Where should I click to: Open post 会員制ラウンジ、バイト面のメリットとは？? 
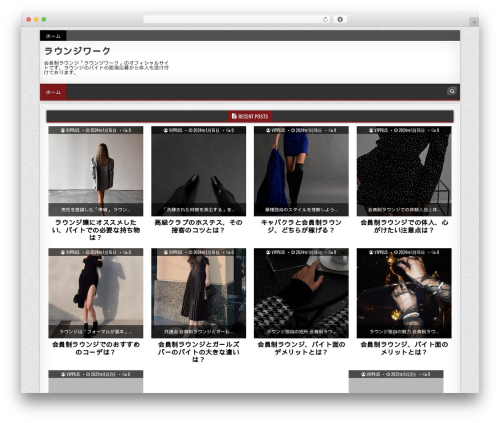404,348
